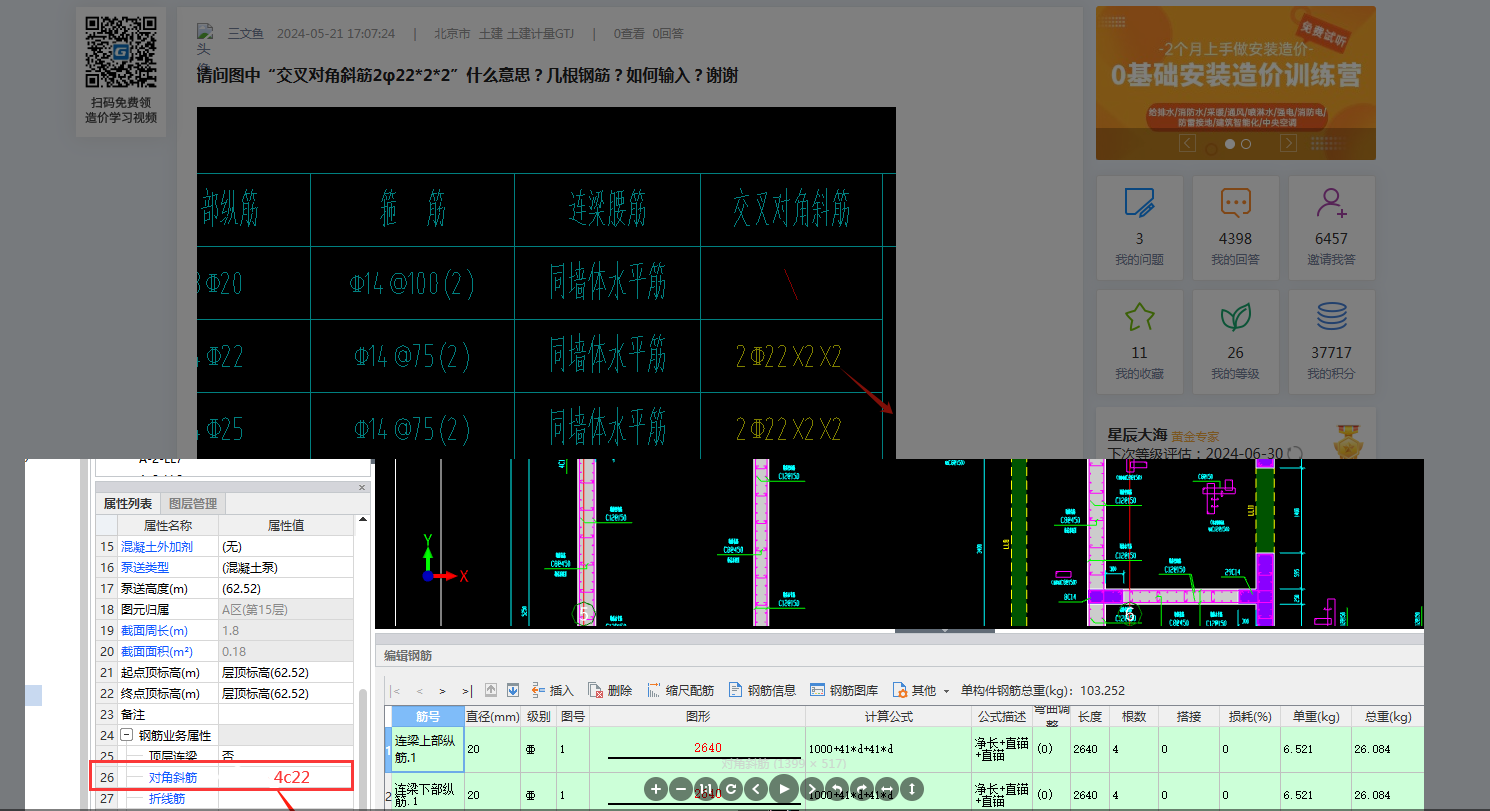Open 我的收藏 star card
This screenshot has height=811, width=1490.
[1139, 340]
